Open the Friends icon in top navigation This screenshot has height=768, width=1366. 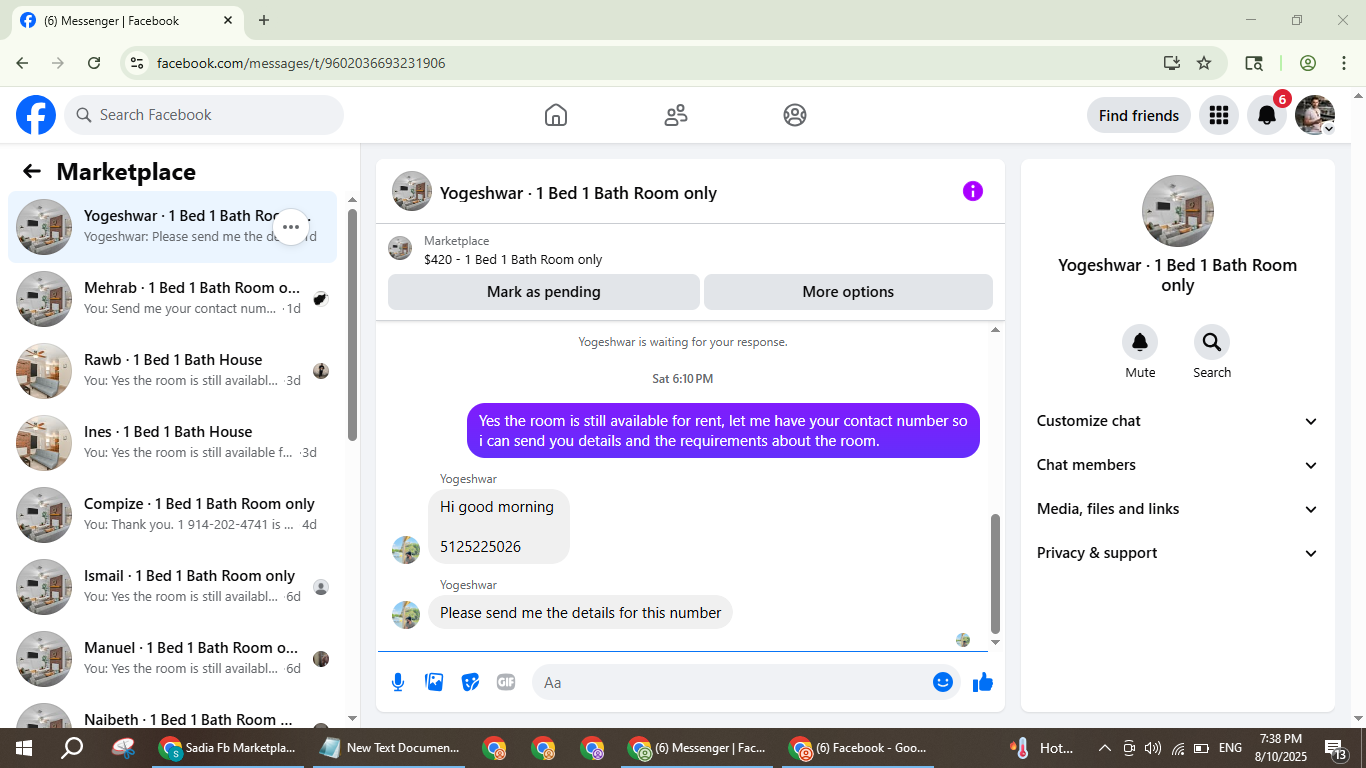click(x=676, y=115)
